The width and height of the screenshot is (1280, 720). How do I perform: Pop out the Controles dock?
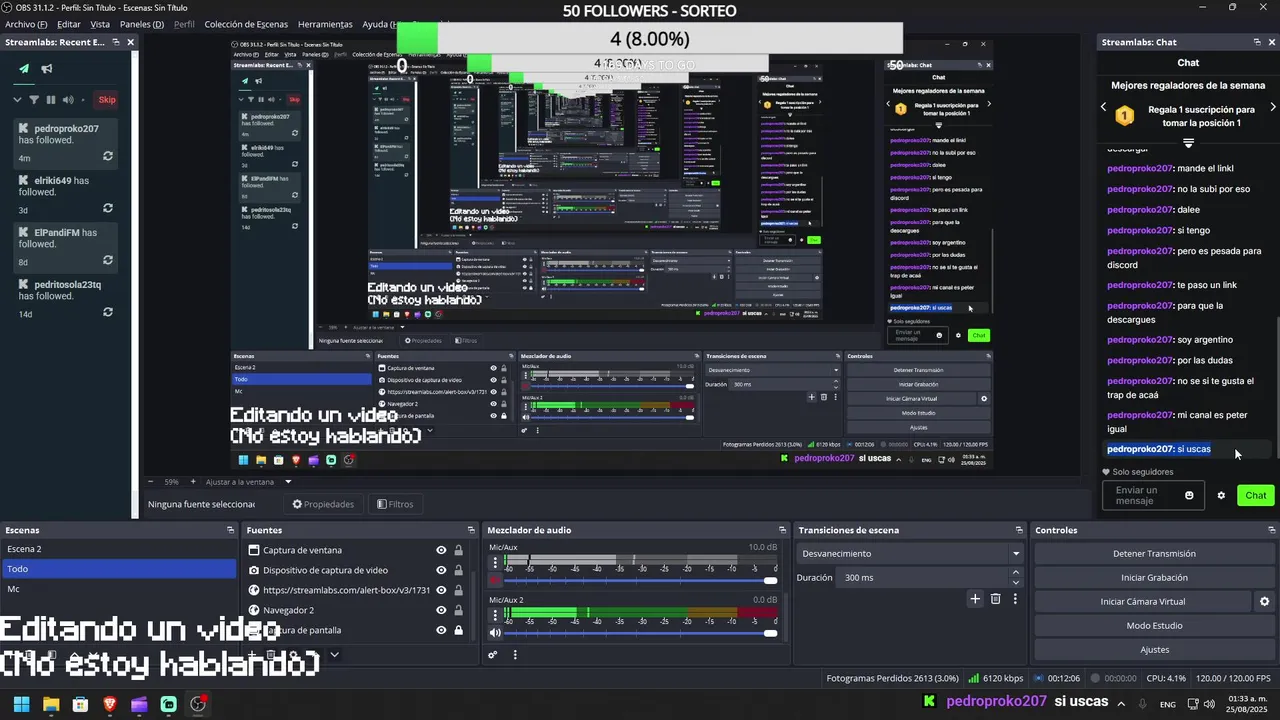[1272, 530]
